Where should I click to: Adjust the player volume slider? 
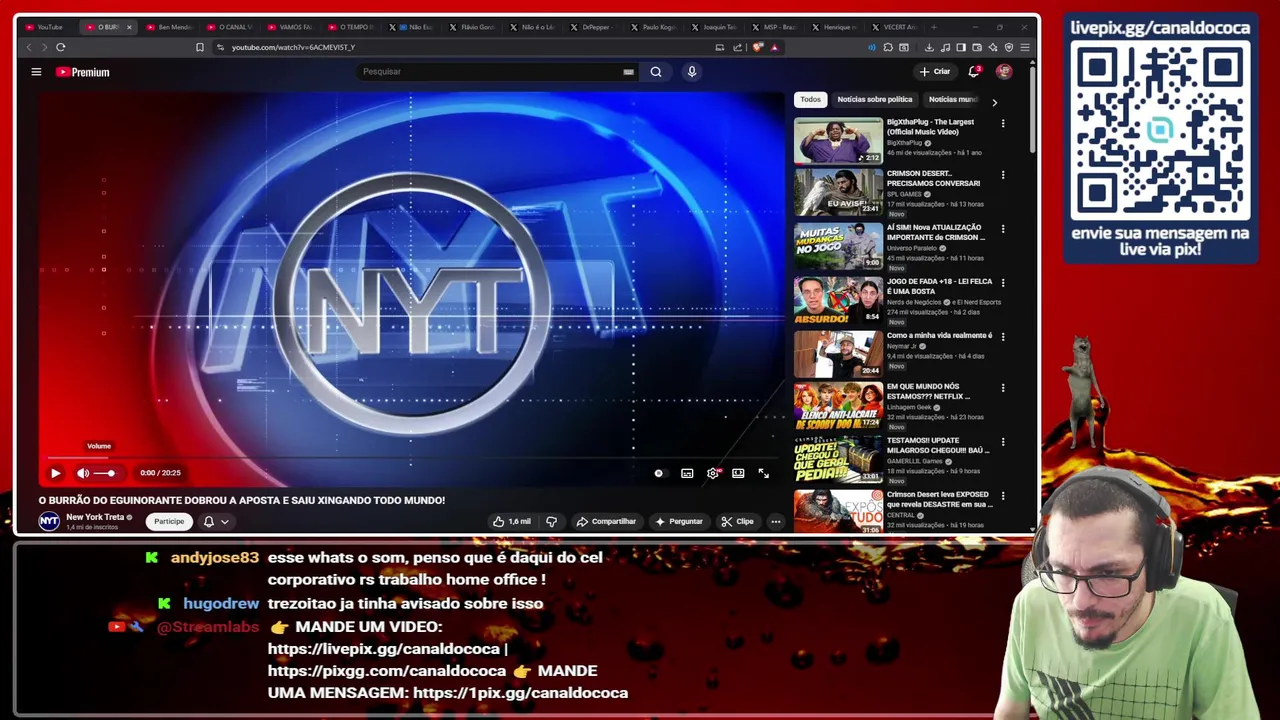(x=105, y=473)
